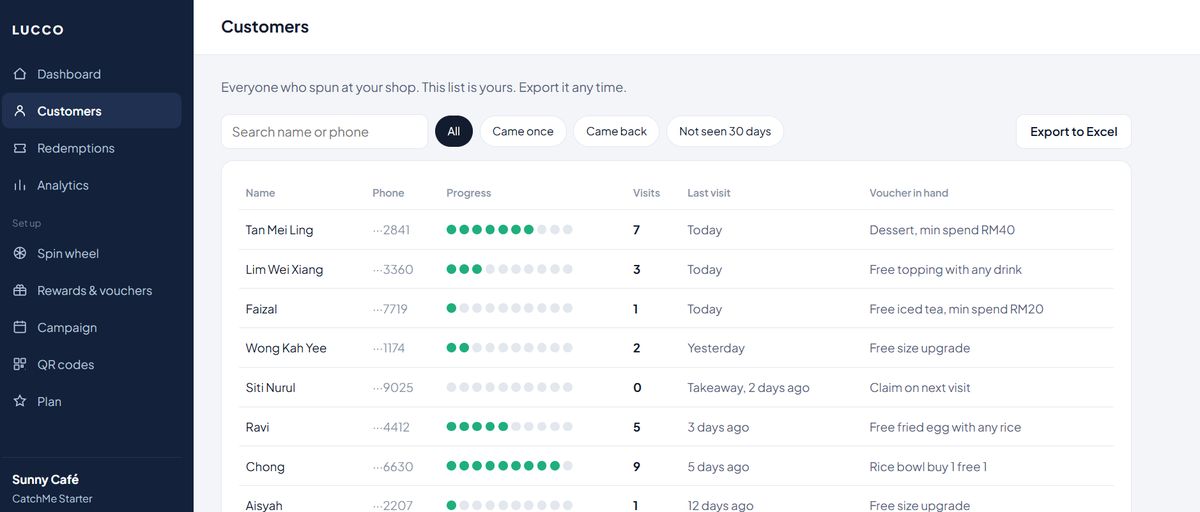This screenshot has height=512, width=1200.
Task: Select customer Lim Wei Xiang
Action: click(x=284, y=269)
